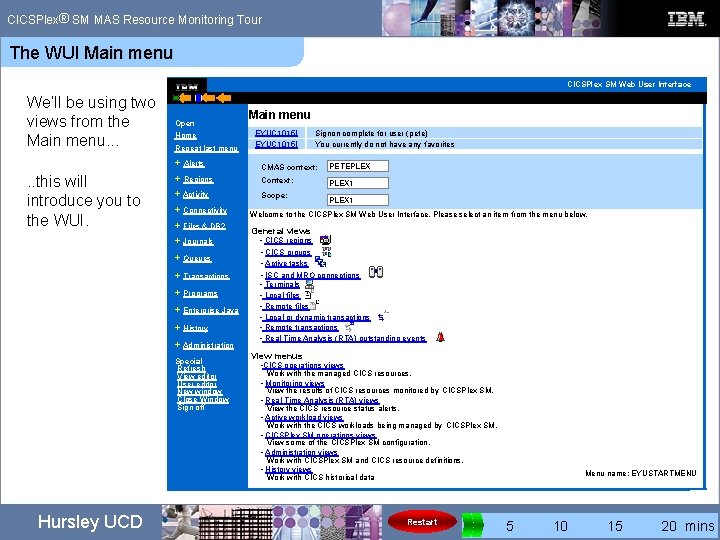
Task: Click the Remote transactions arrows icon
Action: coord(349,327)
